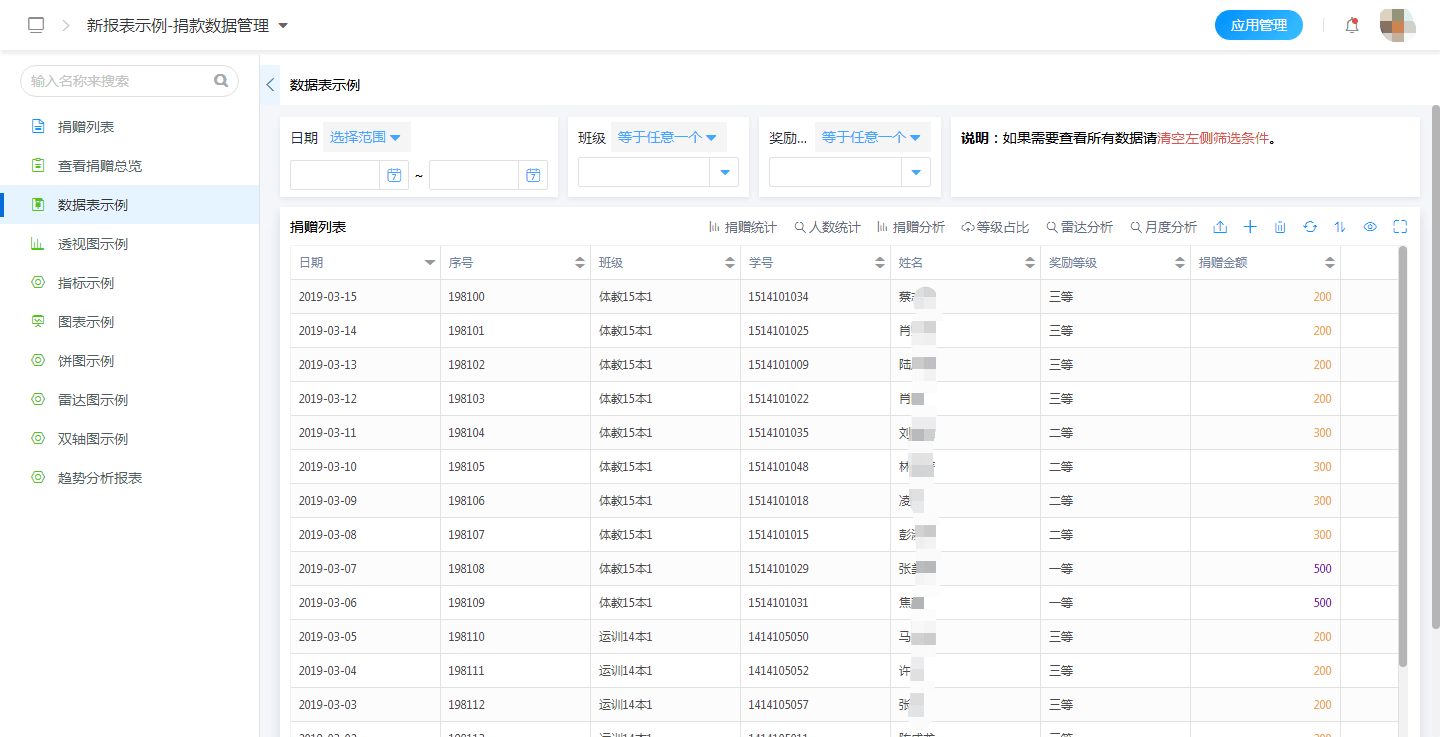Open 图表示例 in sidebar
This screenshot has height=737, width=1440.
pos(130,322)
